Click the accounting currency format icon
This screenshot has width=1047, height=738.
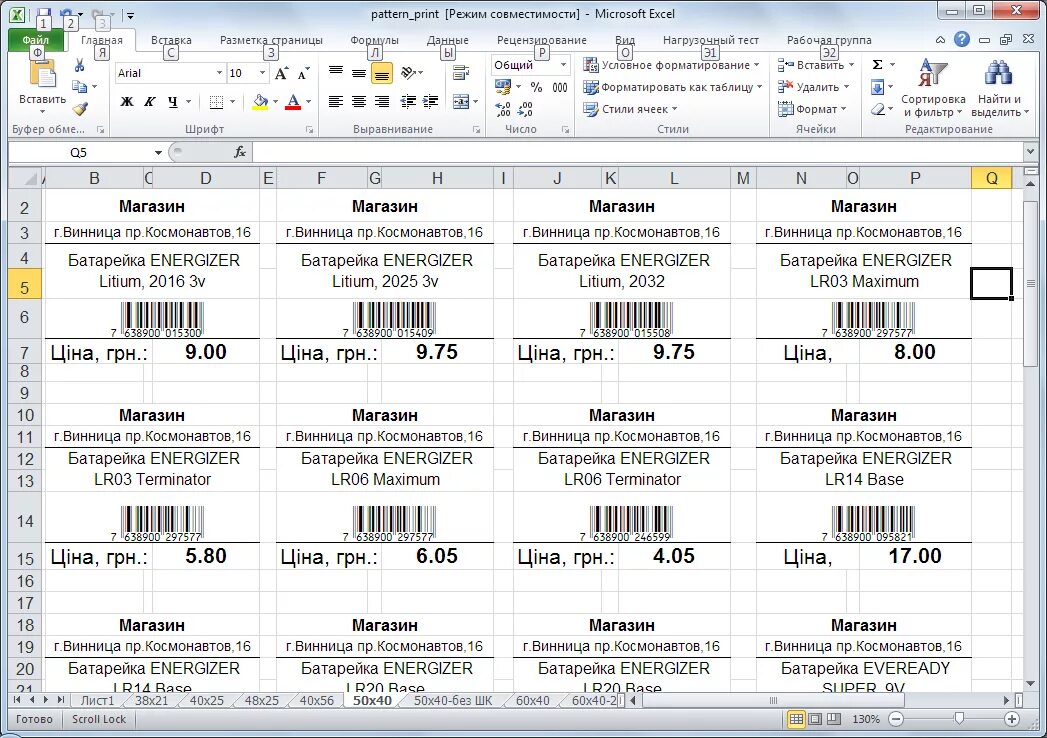pyautogui.click(x=503, y=87)
